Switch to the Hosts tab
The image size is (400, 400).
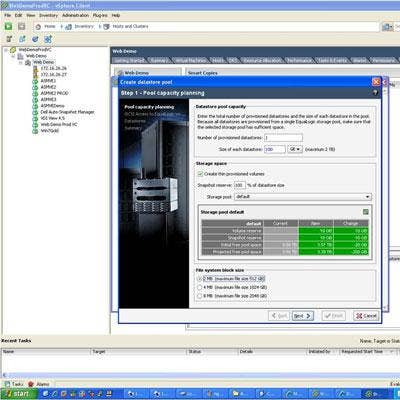(218, 60)
